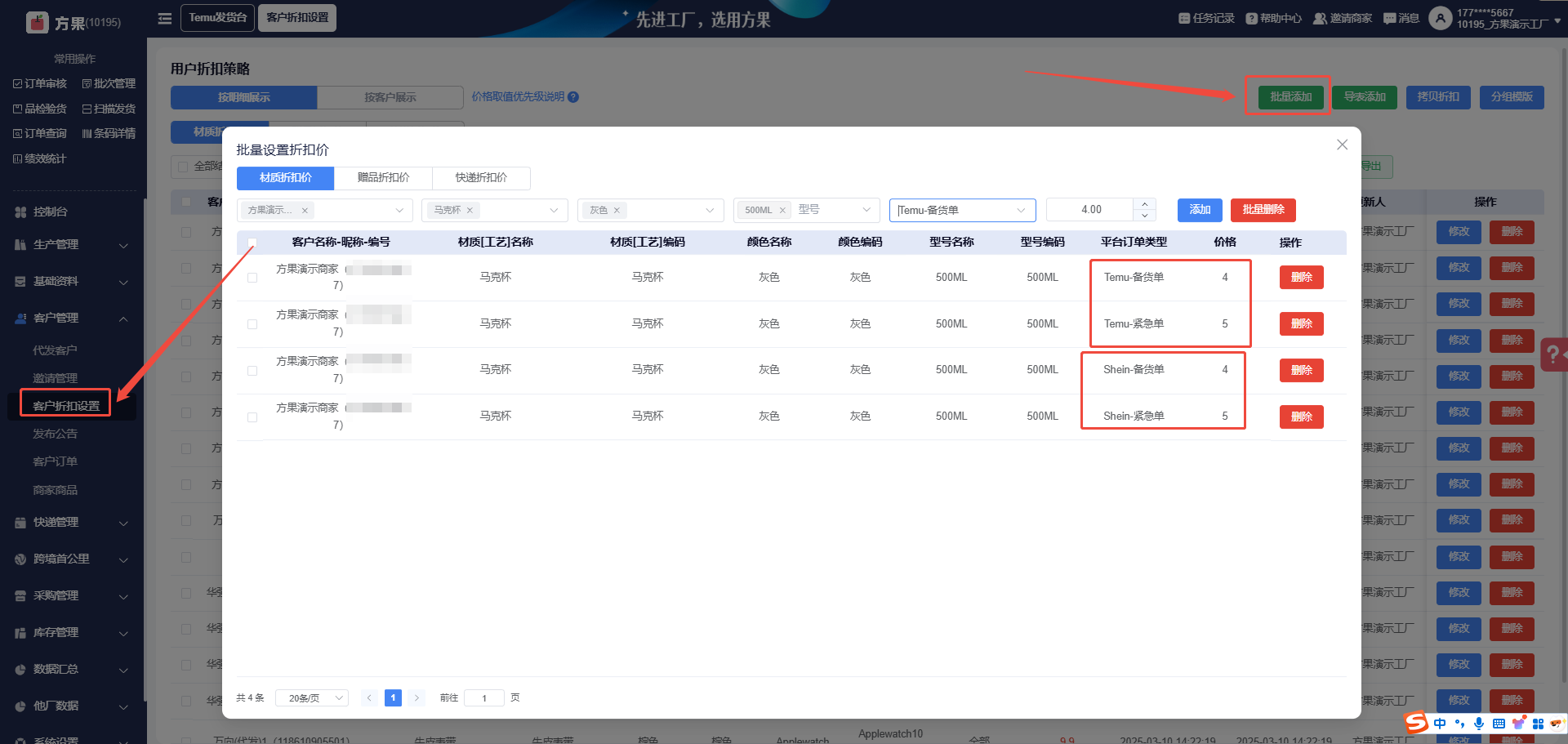Increase the price value with the up stepper

tap(1144, 204)
